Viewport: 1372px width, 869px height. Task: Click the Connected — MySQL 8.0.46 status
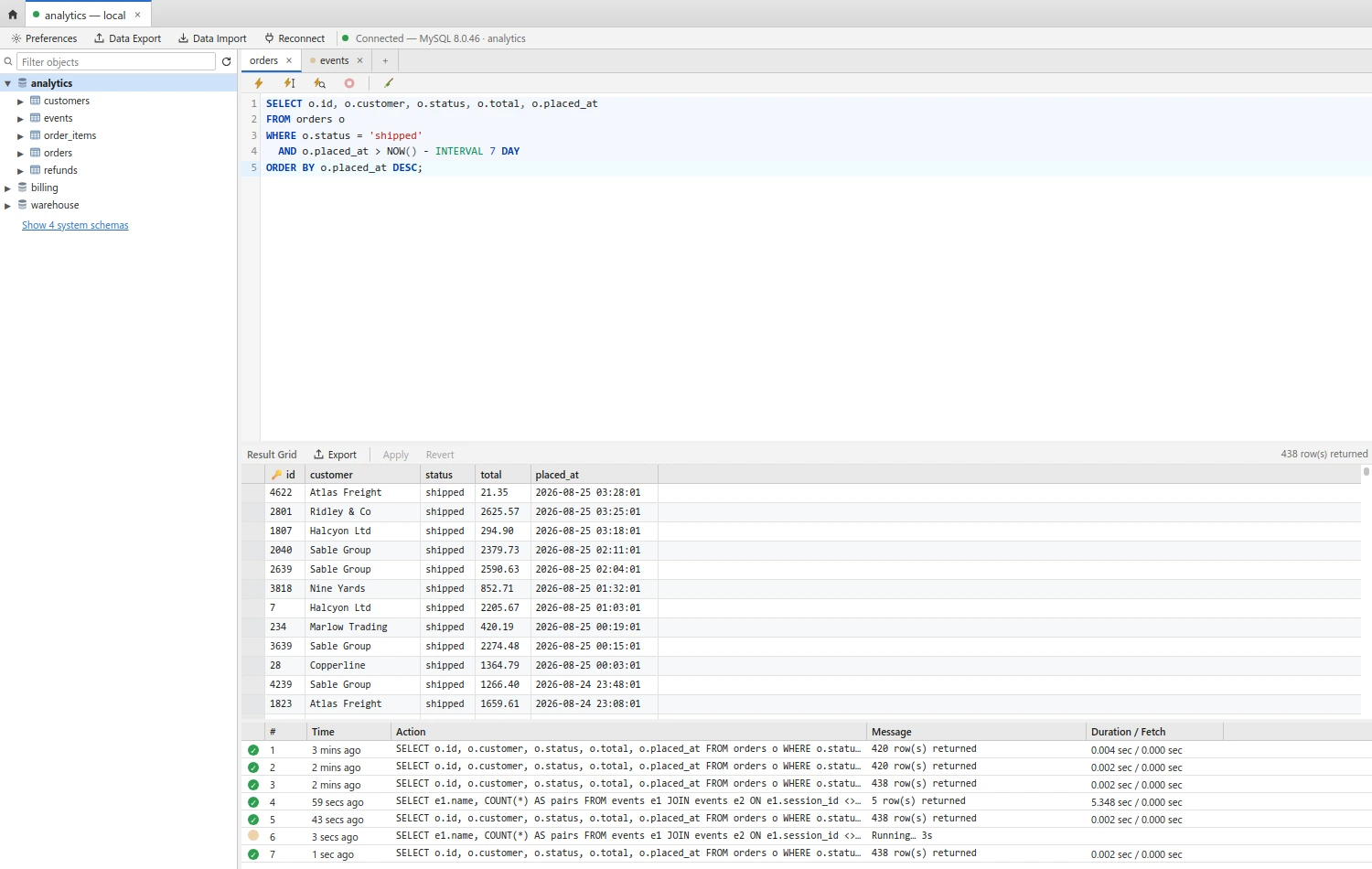tap(434, 38)
